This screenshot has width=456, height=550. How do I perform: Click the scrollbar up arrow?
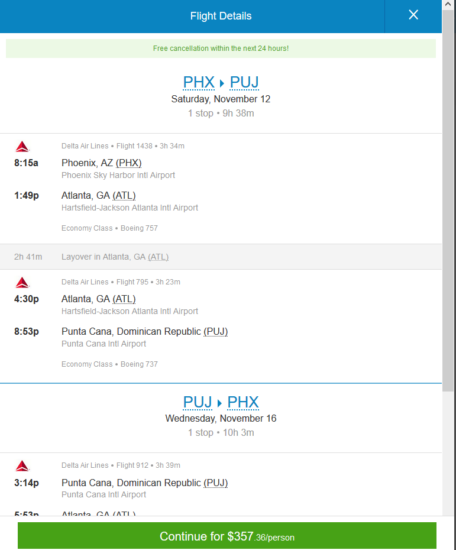448,5
